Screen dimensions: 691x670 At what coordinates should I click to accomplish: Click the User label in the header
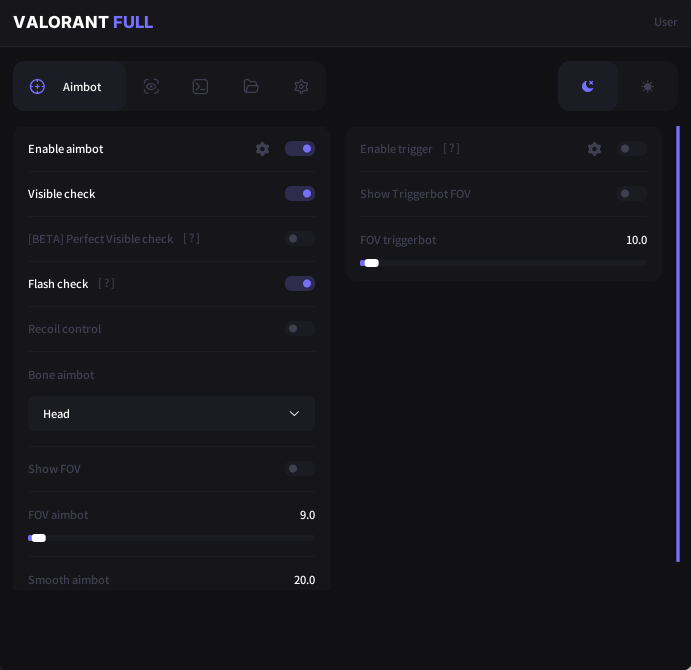tap(665, 22)
